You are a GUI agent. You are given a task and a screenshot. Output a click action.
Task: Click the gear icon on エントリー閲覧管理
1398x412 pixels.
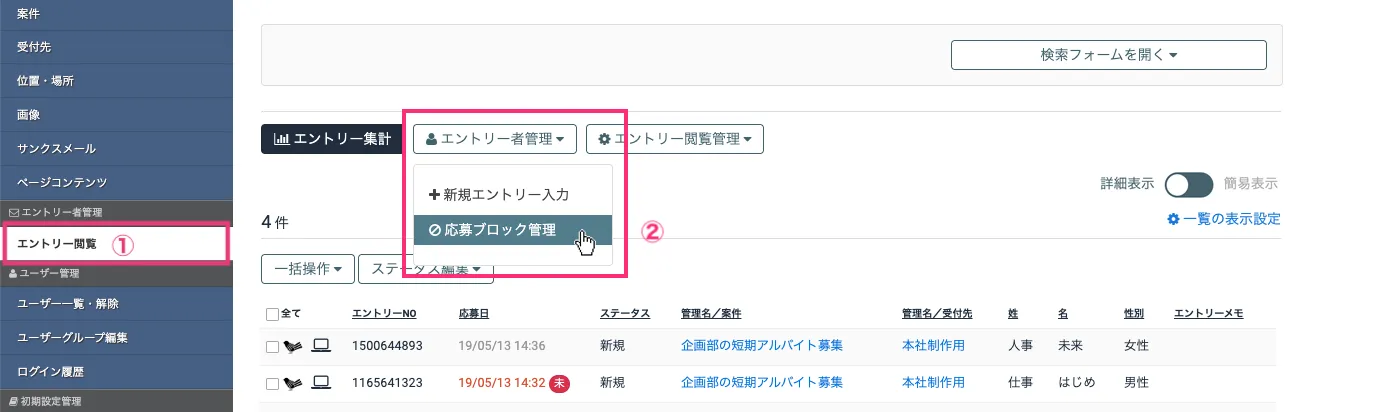click(x=604, y=140)
